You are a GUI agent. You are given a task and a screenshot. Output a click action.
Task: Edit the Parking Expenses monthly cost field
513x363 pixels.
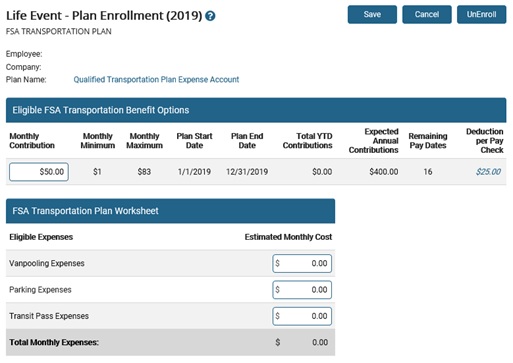pos(302,290)
